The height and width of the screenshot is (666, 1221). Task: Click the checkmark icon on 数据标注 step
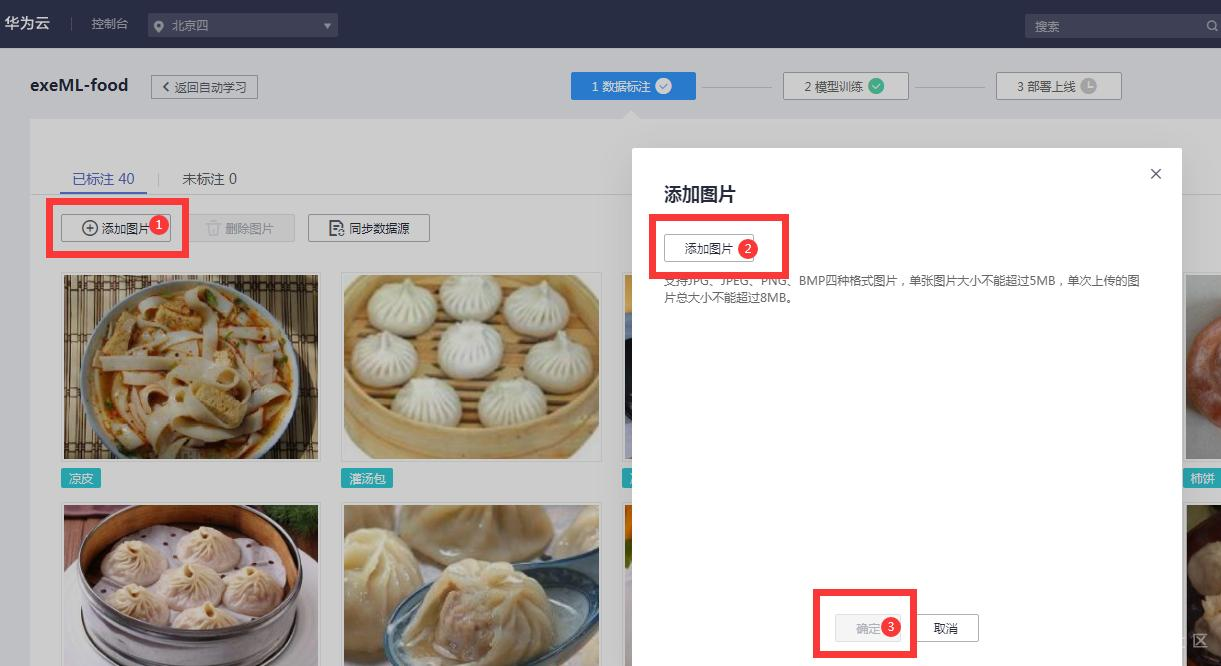663,86
